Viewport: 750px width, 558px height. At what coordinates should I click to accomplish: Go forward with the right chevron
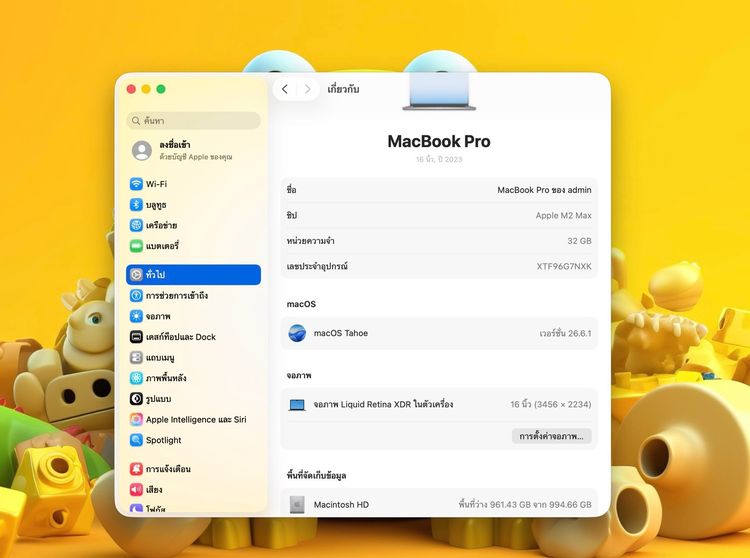click(308, 89)
